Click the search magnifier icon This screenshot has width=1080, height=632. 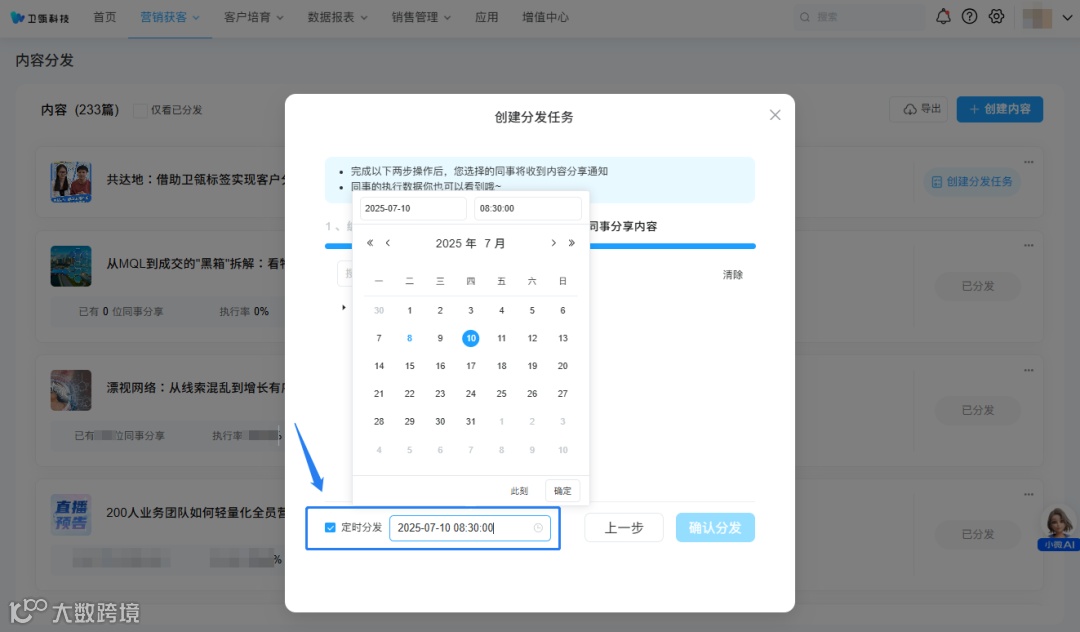[804, 17]
